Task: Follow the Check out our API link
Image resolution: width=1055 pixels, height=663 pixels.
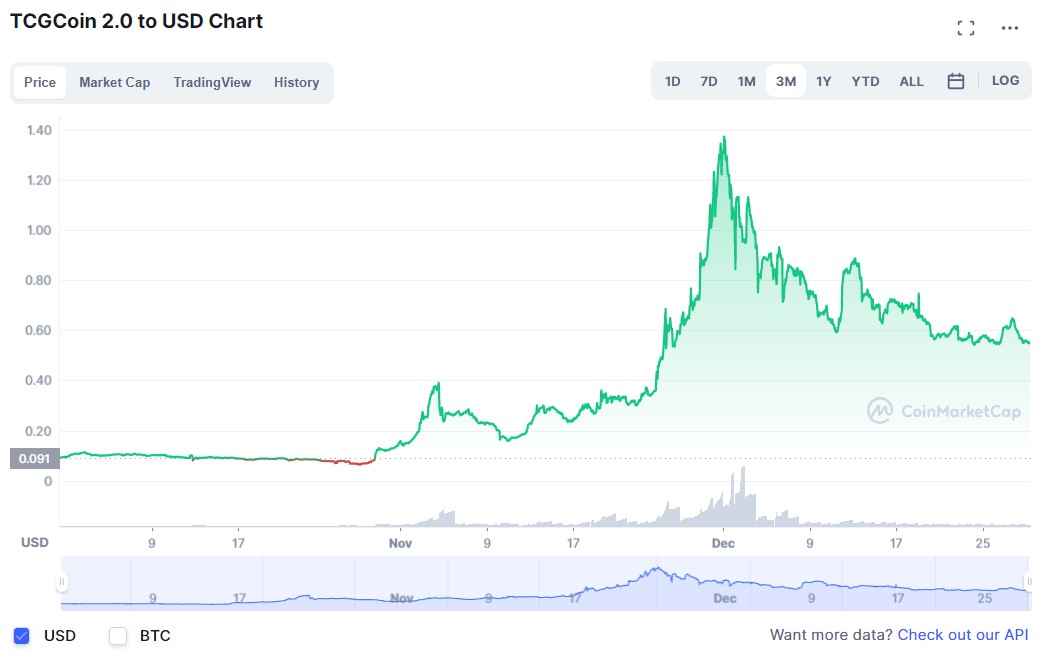Action: pos(963,635)
